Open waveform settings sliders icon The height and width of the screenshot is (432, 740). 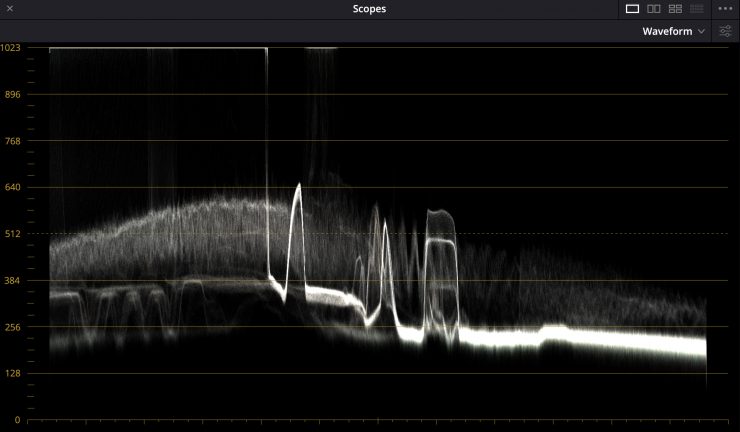pyautogui.click(x=726, y=31)
